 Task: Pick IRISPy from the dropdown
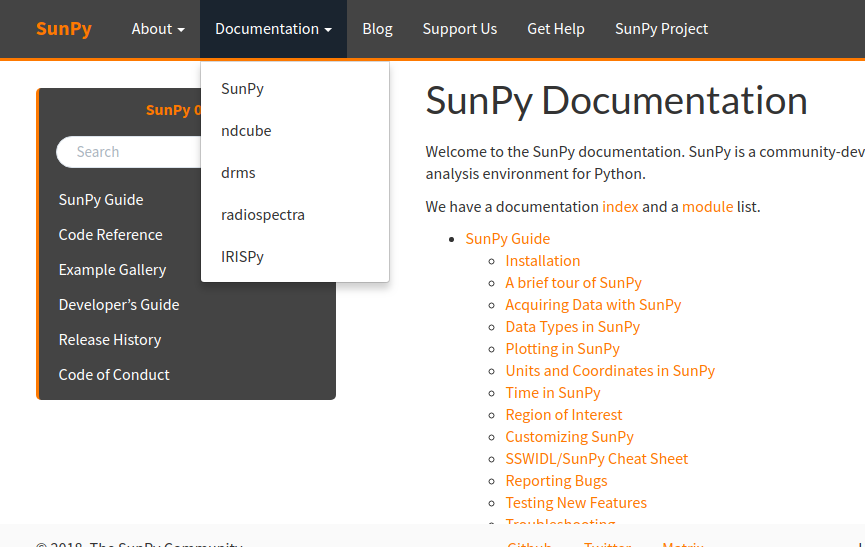(243, 257)
